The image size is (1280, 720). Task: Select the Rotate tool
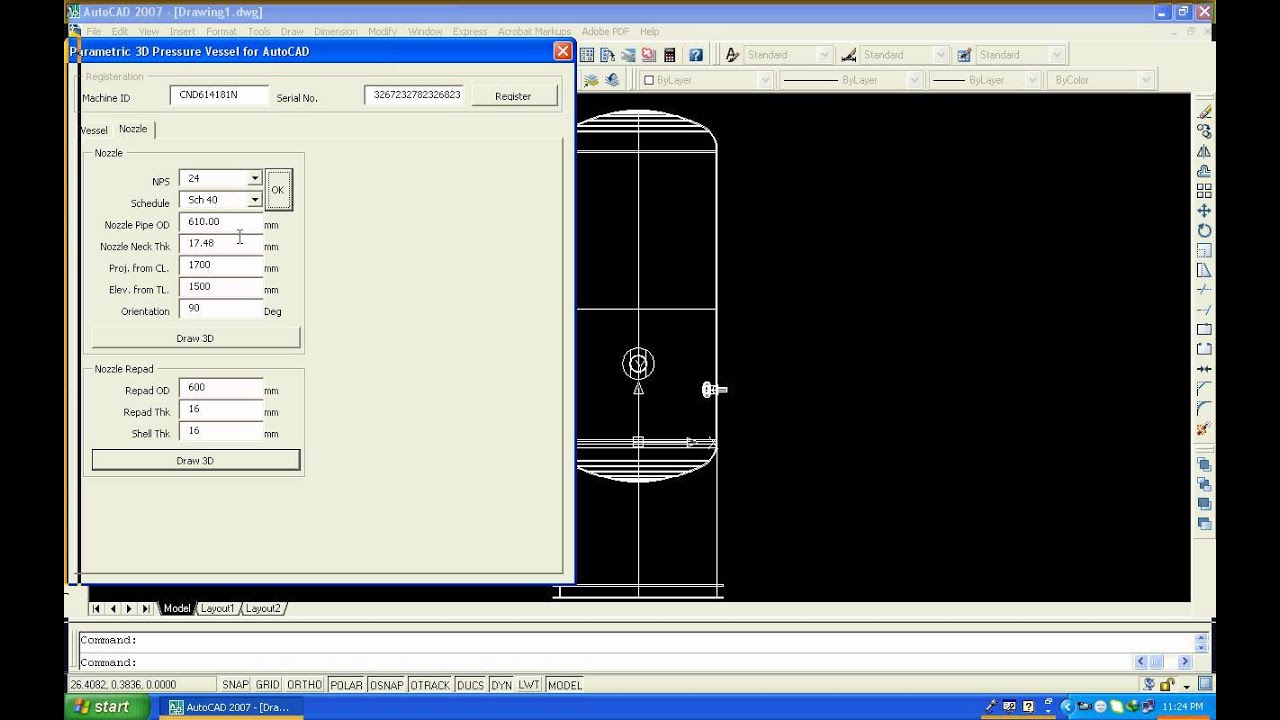[1204, 230]
